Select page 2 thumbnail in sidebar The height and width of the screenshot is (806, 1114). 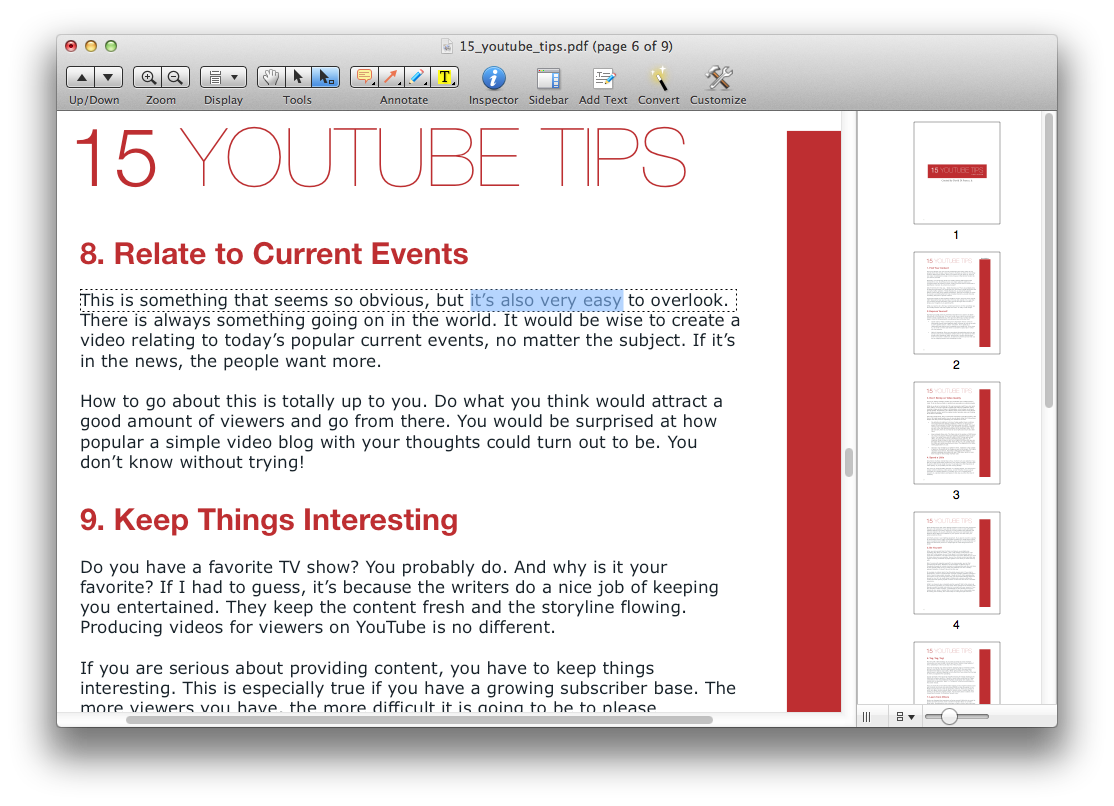pos(956,303)
